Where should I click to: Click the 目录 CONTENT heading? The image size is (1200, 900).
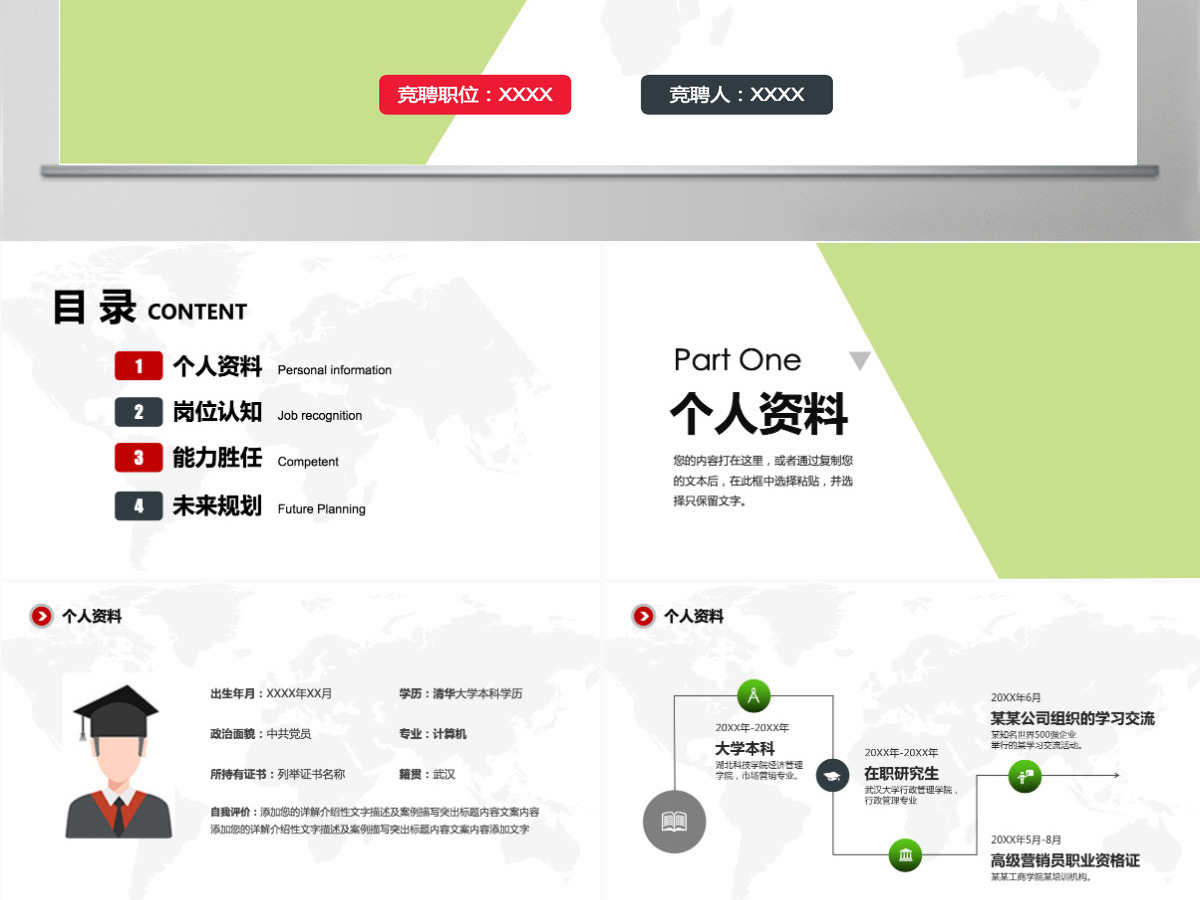coord(149,308)
